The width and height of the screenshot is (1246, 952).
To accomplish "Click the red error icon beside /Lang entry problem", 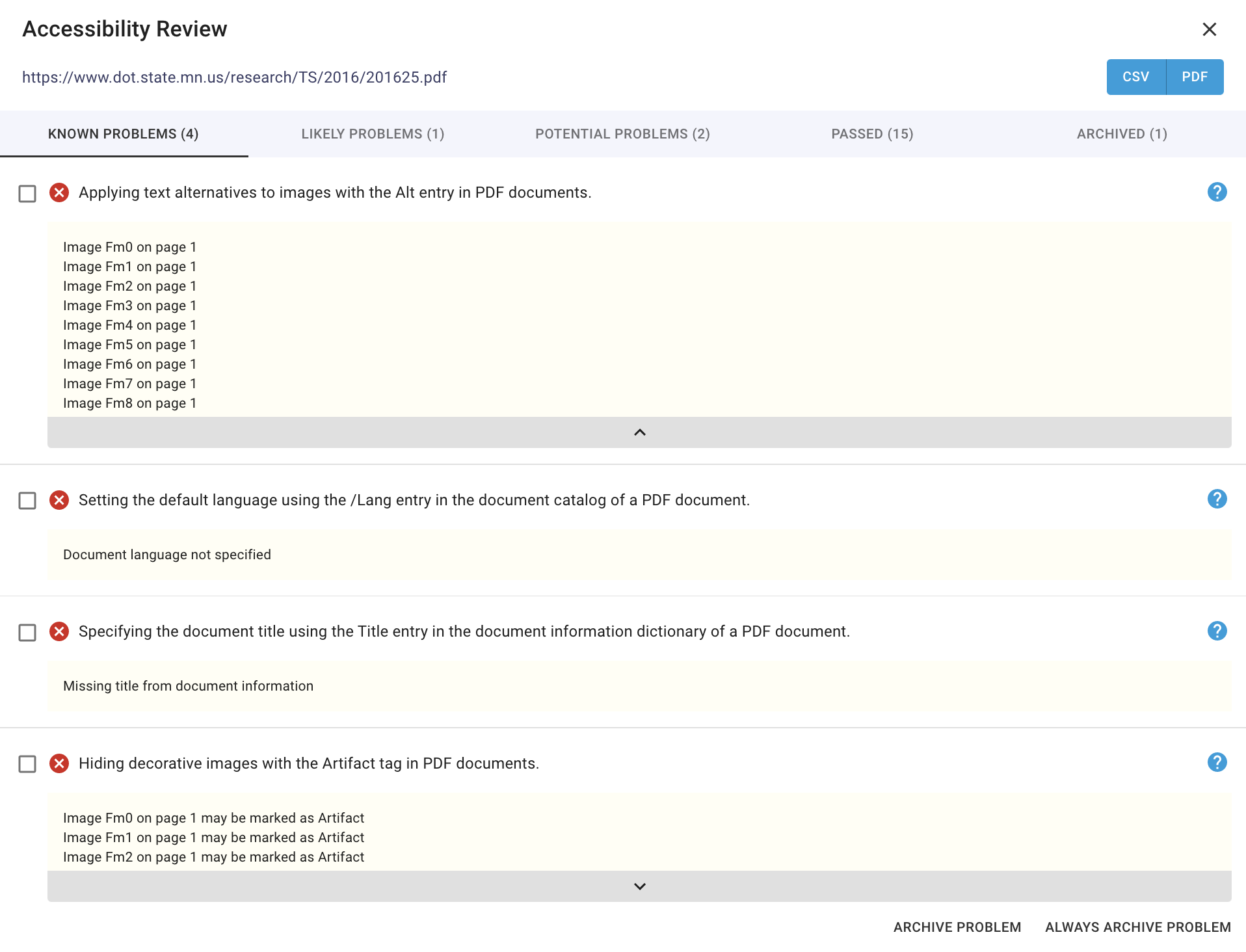I will pos(59,500).
